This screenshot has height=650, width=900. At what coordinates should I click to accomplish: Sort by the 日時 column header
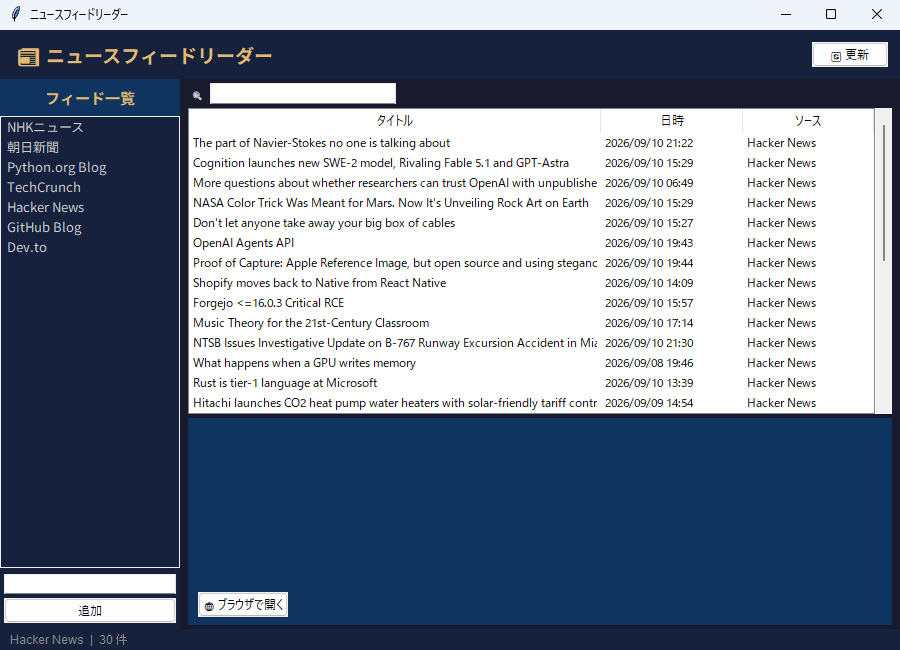pyautogui.click(x=672, y=121)
